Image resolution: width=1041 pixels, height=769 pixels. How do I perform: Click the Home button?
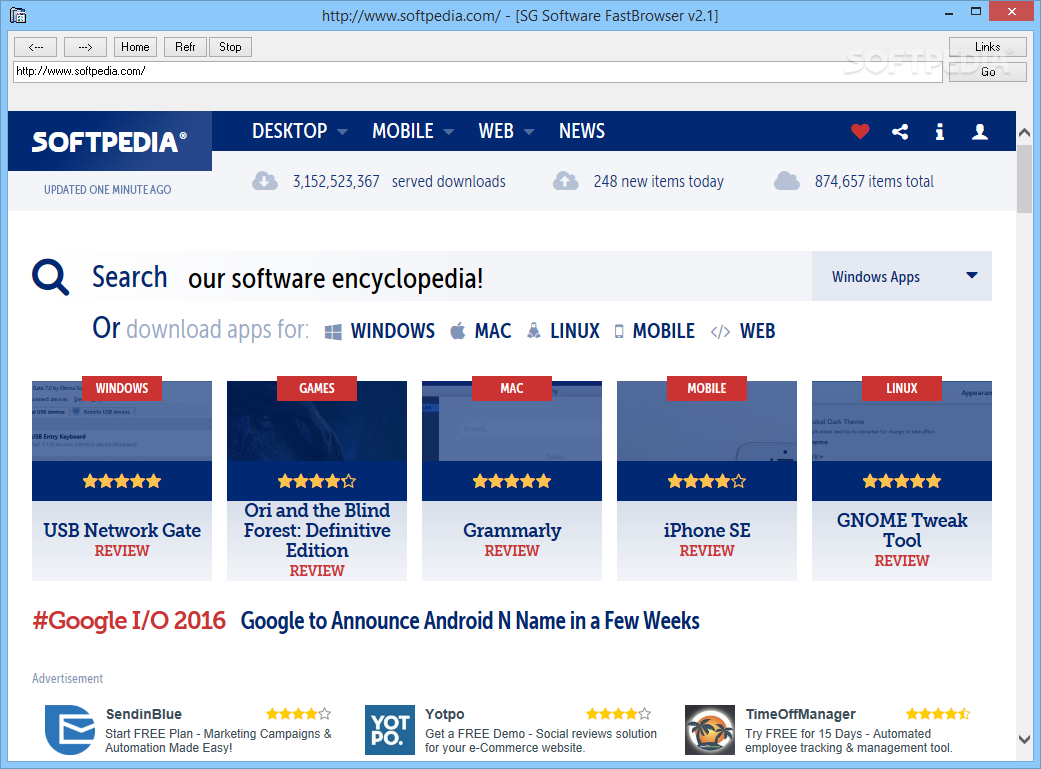point(135,47)
